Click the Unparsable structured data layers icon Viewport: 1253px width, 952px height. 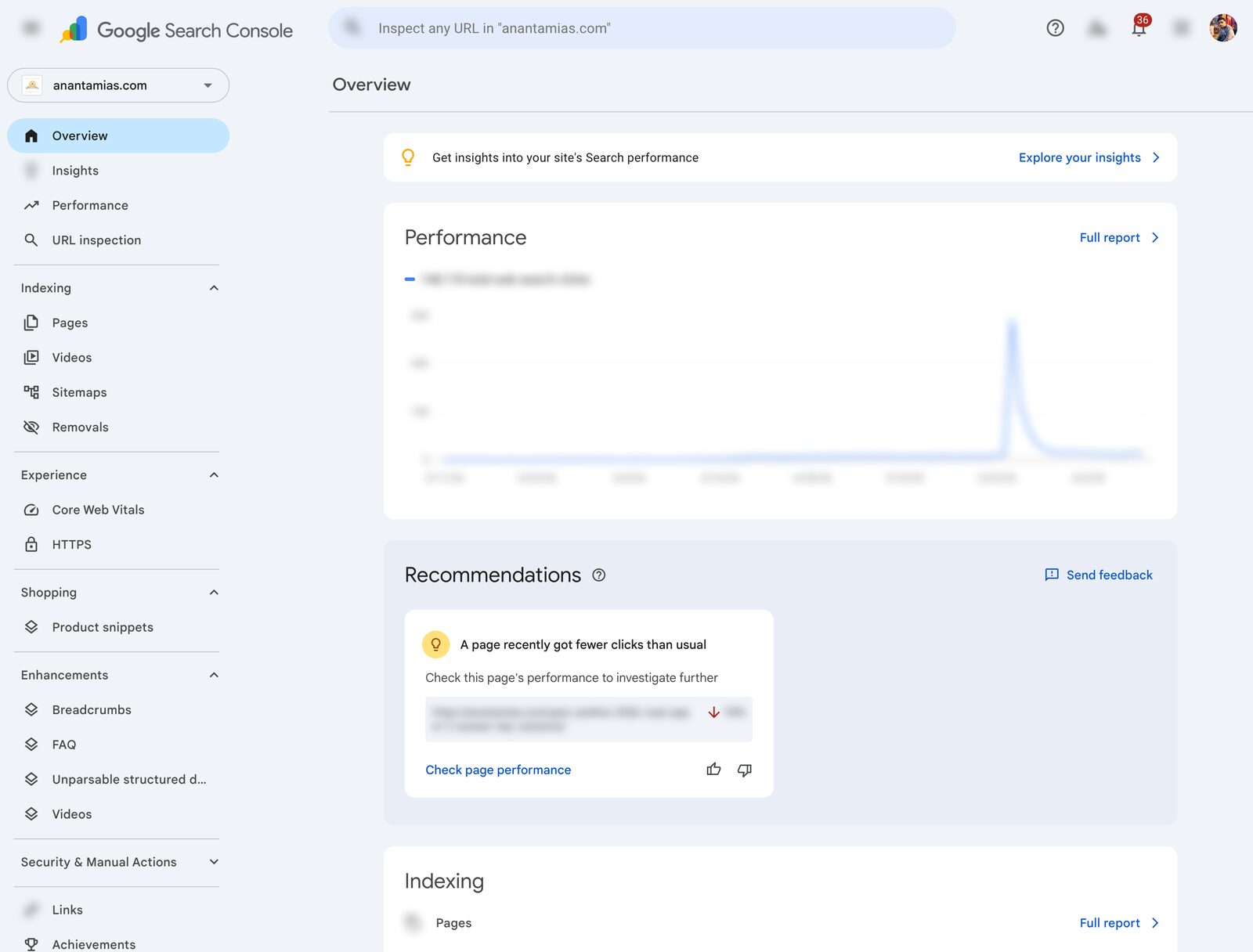[31, 779]
